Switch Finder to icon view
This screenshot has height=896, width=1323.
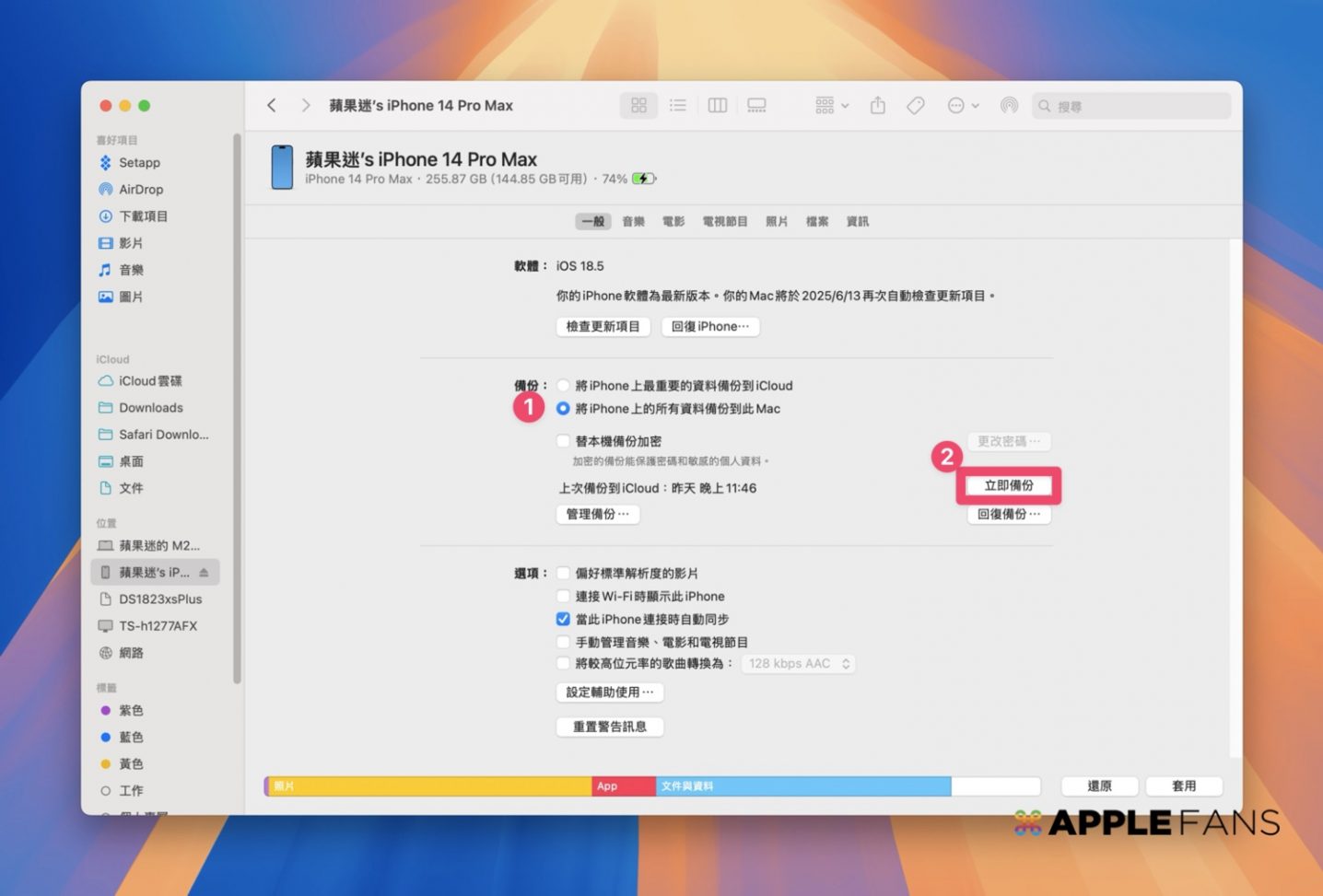(638, 106)
